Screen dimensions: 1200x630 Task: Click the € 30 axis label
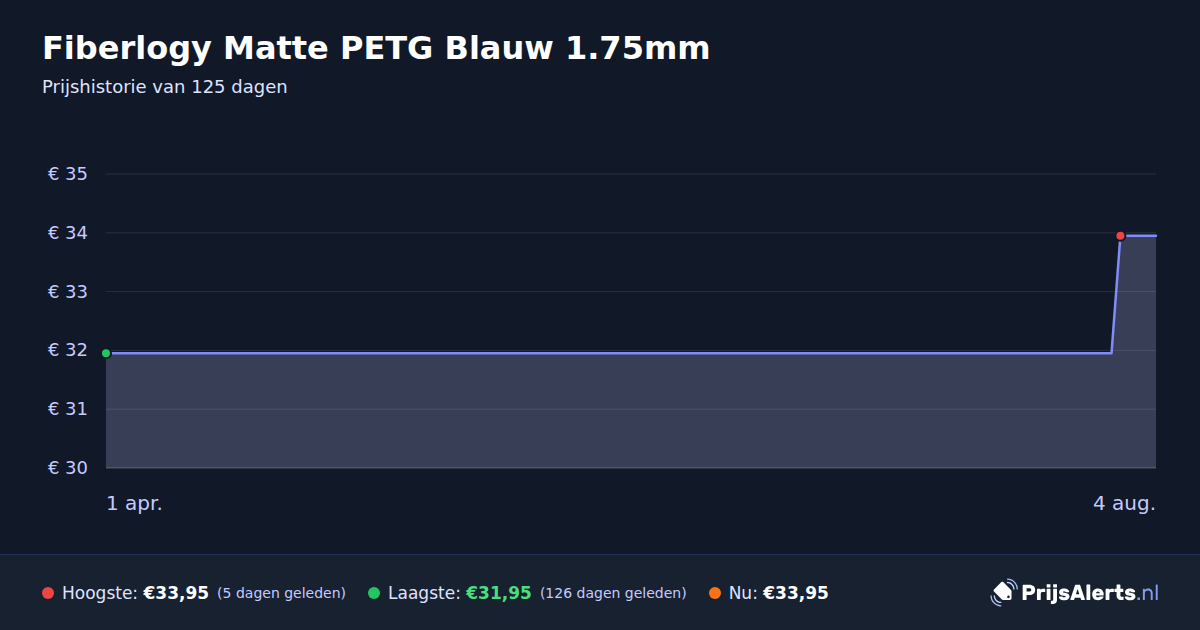pos(68,468)
